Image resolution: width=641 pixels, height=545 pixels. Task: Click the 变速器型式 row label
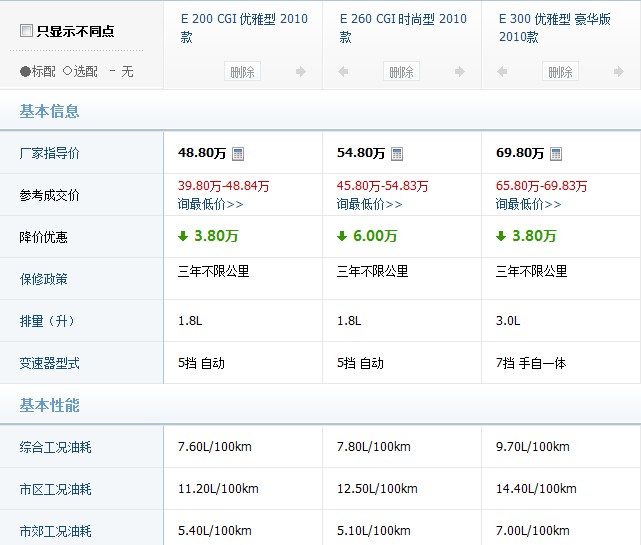pyautogui.click(x=49, y=363)
